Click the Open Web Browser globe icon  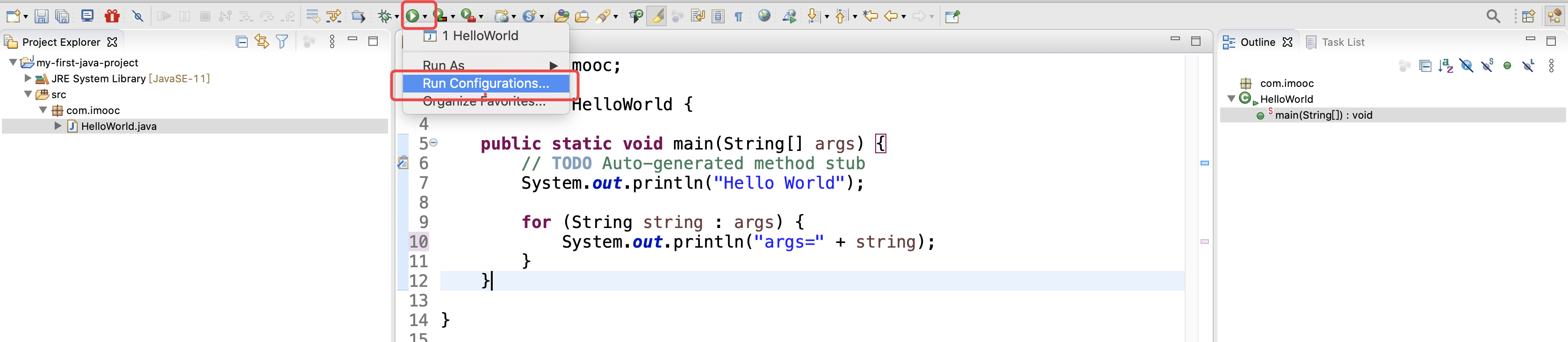point(764,16)
